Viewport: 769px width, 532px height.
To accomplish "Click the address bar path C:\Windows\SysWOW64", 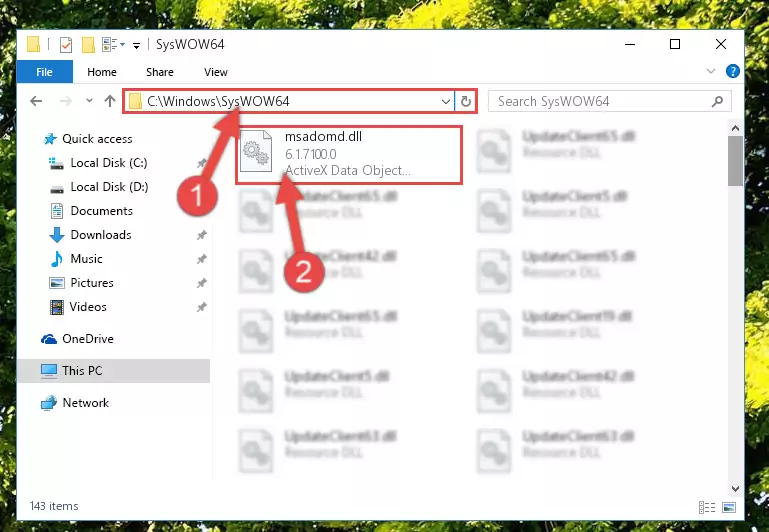I will [218, 101].
